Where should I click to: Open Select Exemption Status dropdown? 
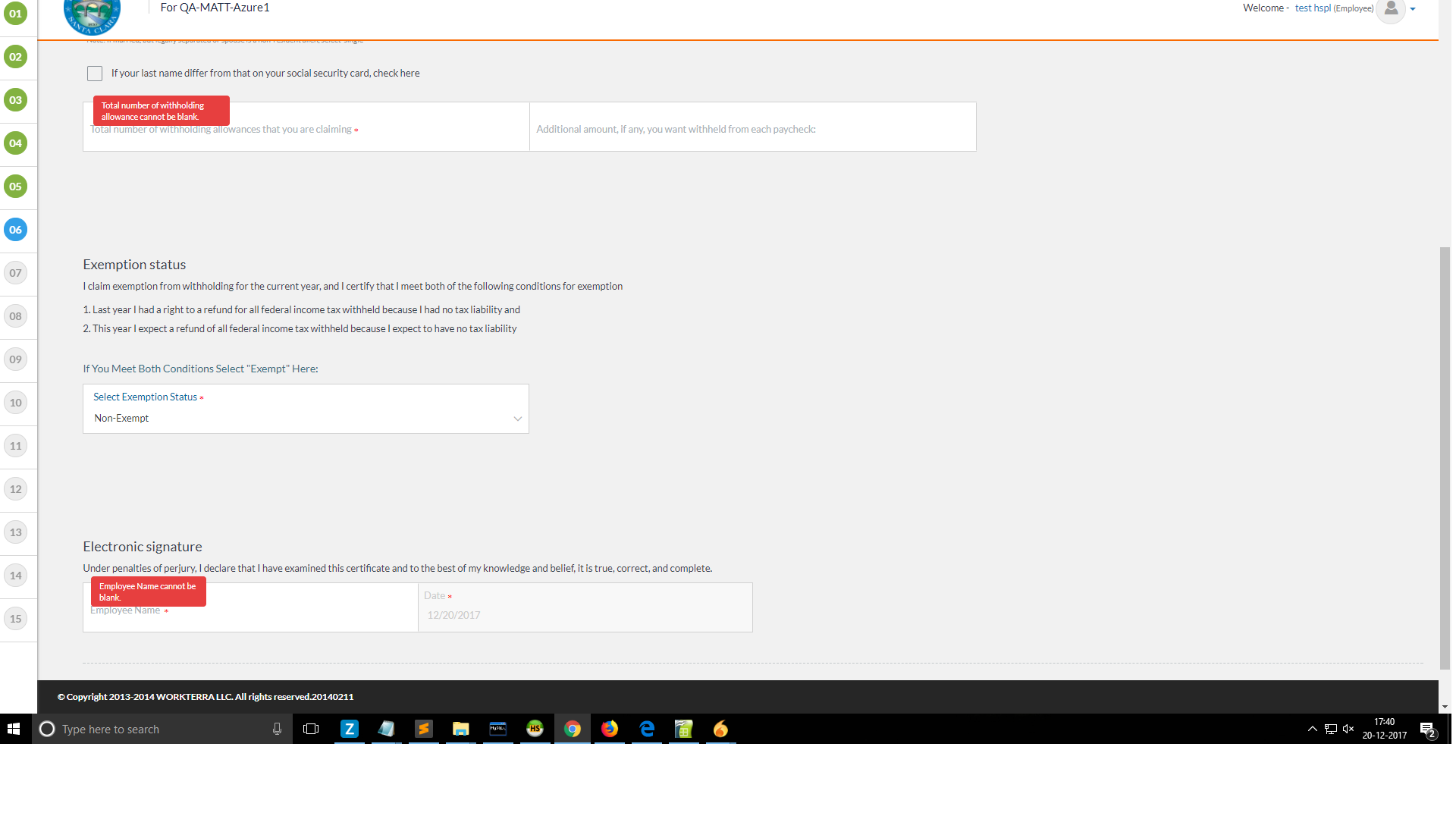(306, 418)
